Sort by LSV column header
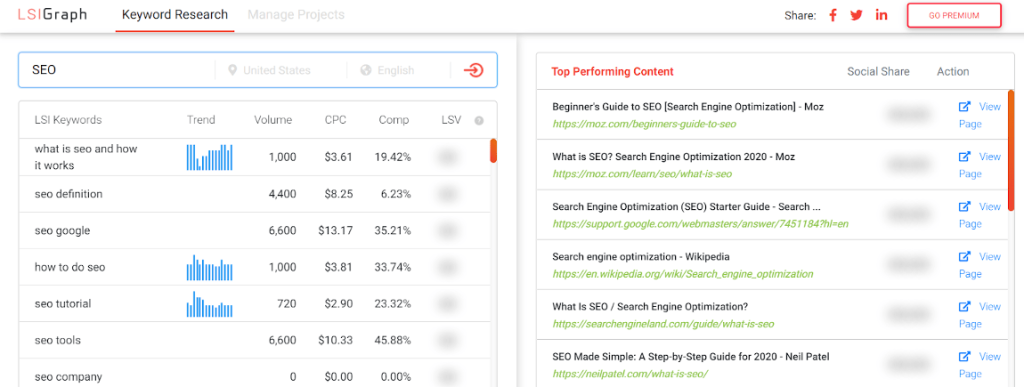 pos(451,120)
